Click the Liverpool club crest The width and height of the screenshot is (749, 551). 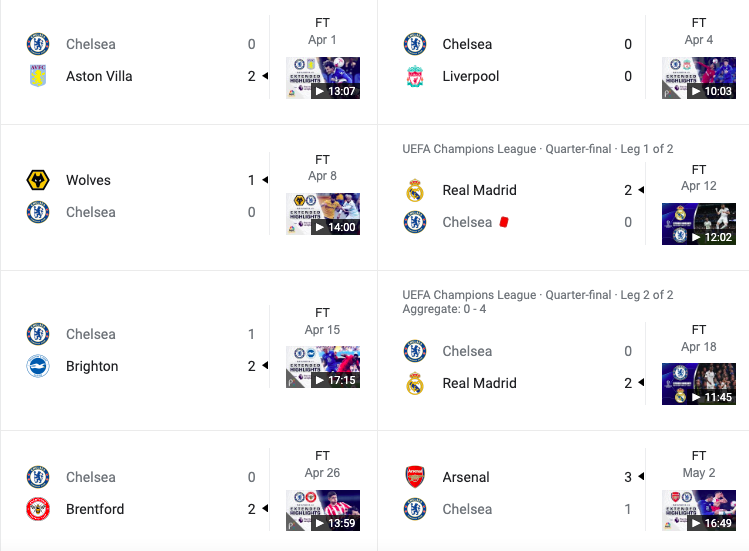pos(415,76)
